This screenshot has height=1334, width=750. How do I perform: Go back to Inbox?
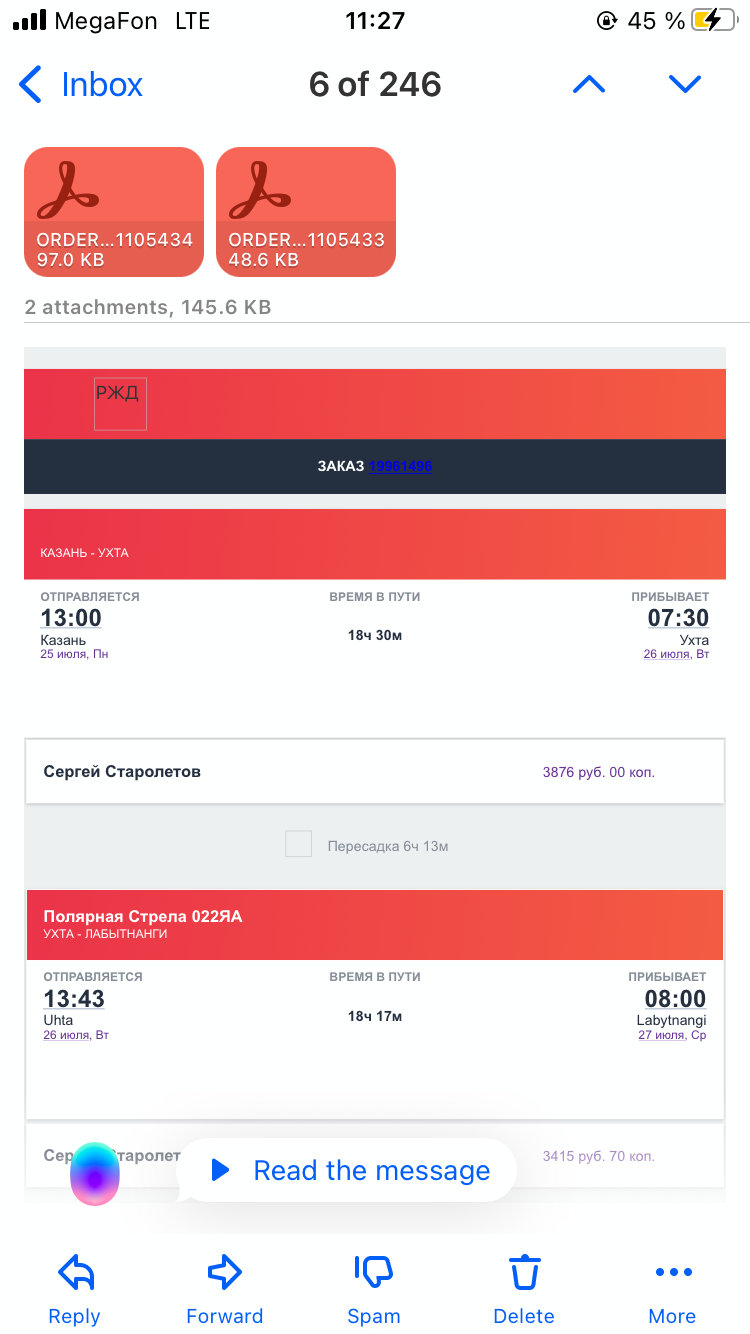click(81, 85)
